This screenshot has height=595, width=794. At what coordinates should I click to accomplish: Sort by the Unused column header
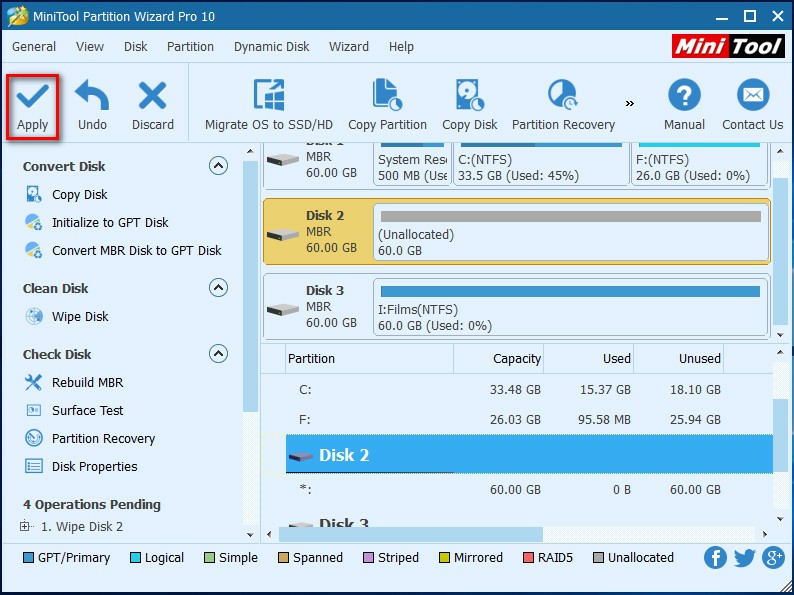tap(679, 359)
